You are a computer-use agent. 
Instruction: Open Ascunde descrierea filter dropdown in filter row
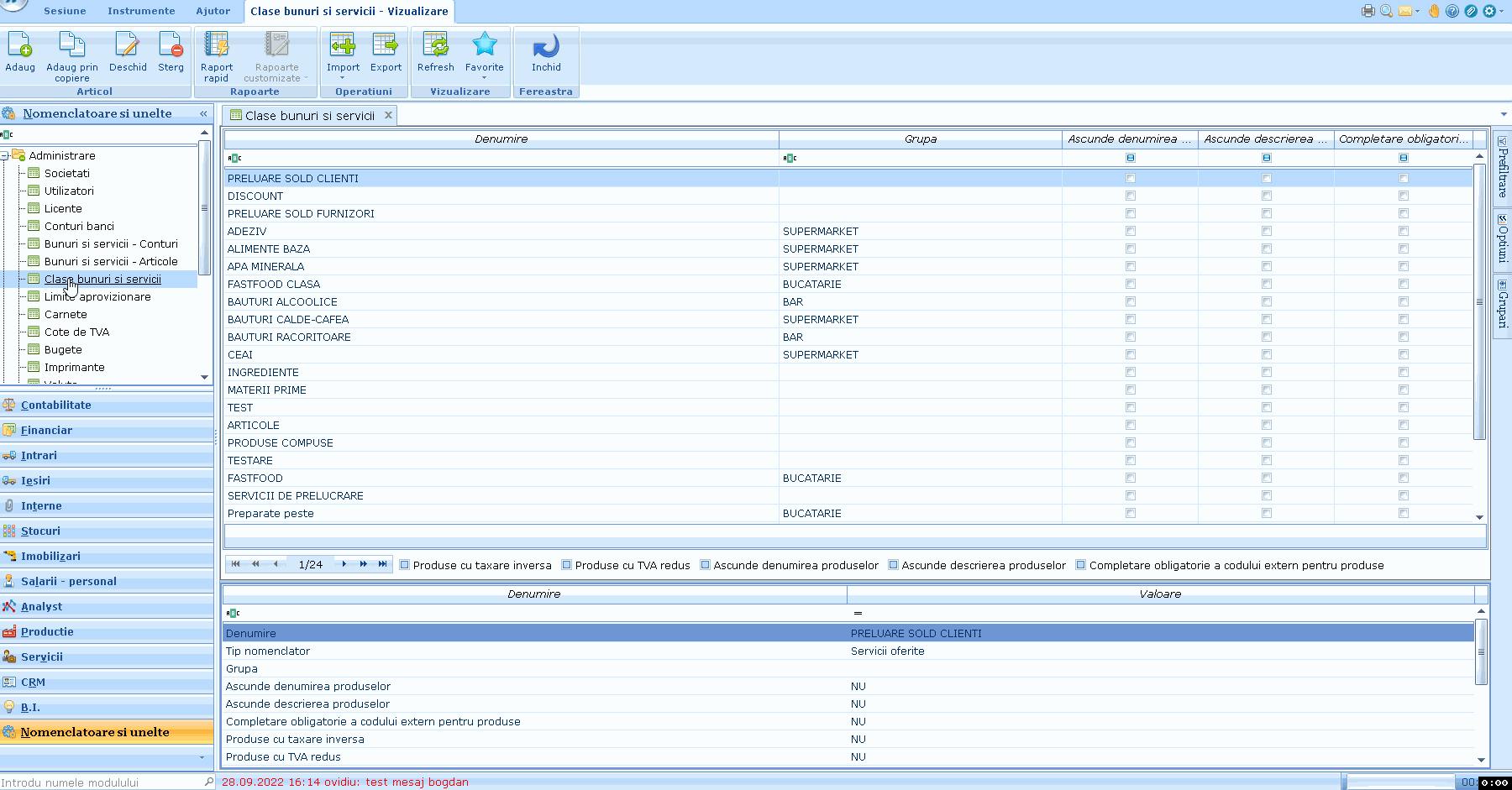1267,158
